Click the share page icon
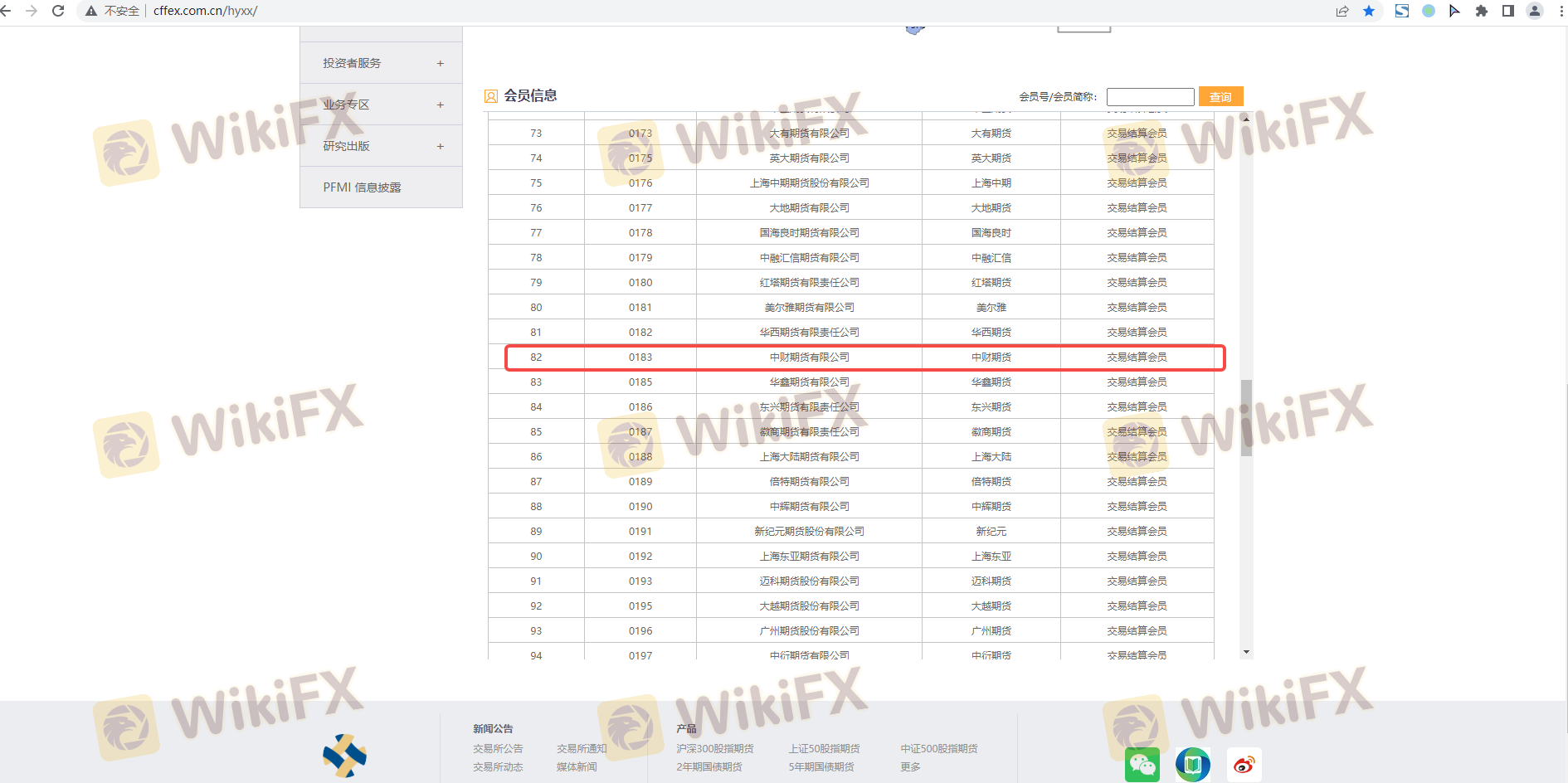The image size is (1568, 783). 1342,11
